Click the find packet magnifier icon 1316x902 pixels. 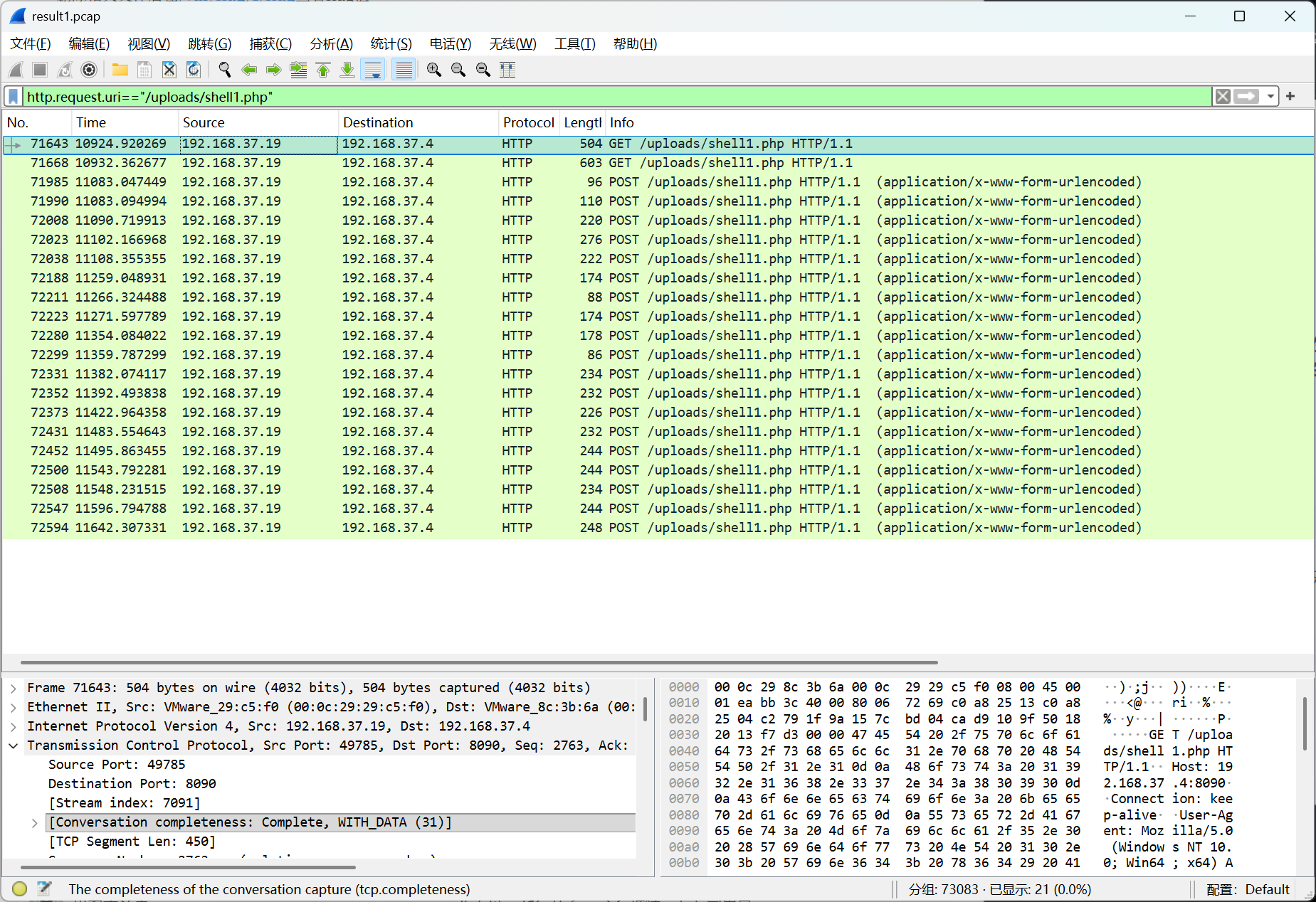225,70
